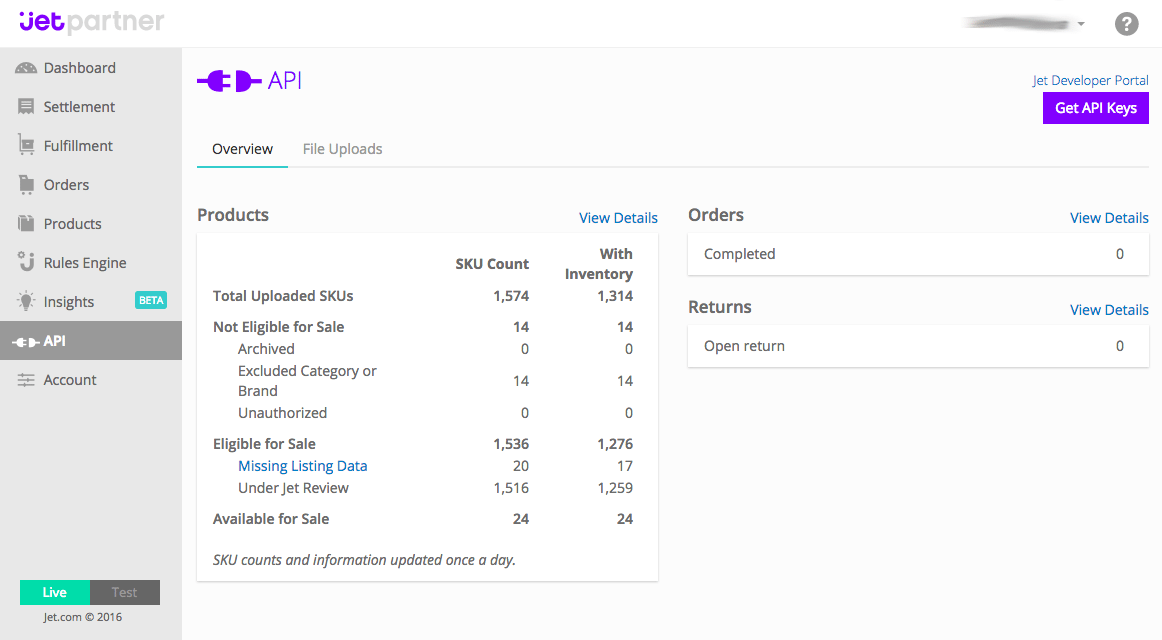Open the account dropdown arrow at top right
The width and height of the screenshot is (1162, 640).
point(1081,24)
